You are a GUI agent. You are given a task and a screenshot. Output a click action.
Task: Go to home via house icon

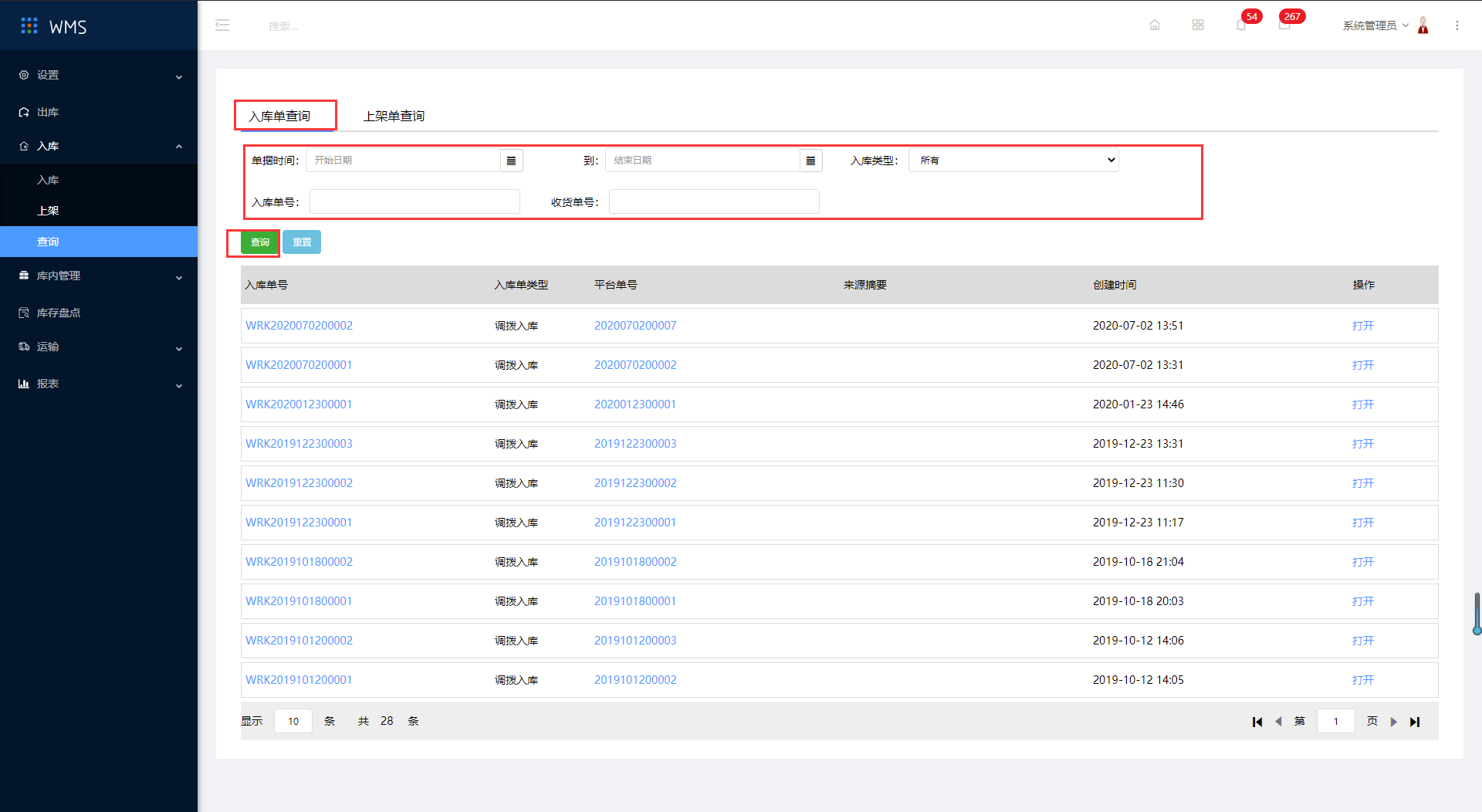(1155, 25)
